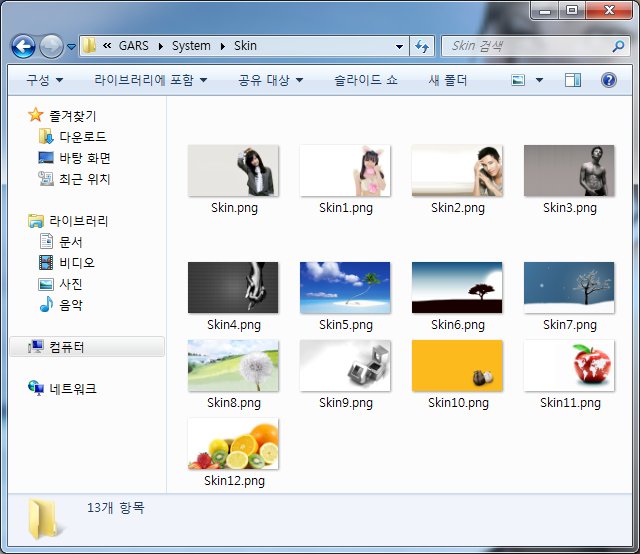
Task: Open 다운로드 in the navigation pane
Action: click(x=83, y=137)
